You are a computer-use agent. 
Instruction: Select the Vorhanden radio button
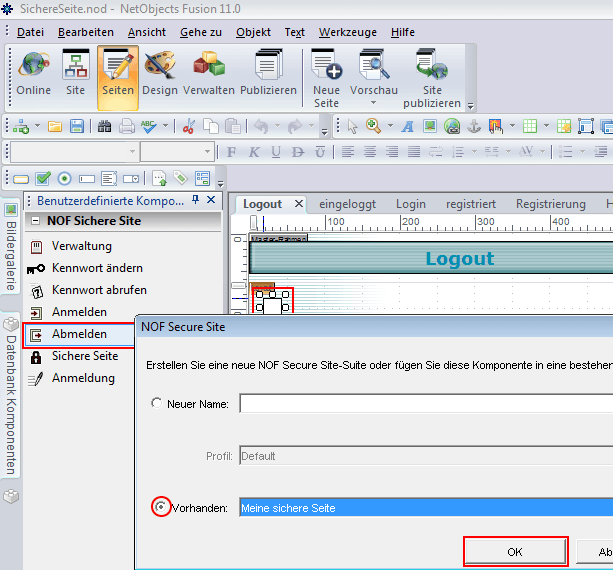point(160,507)
